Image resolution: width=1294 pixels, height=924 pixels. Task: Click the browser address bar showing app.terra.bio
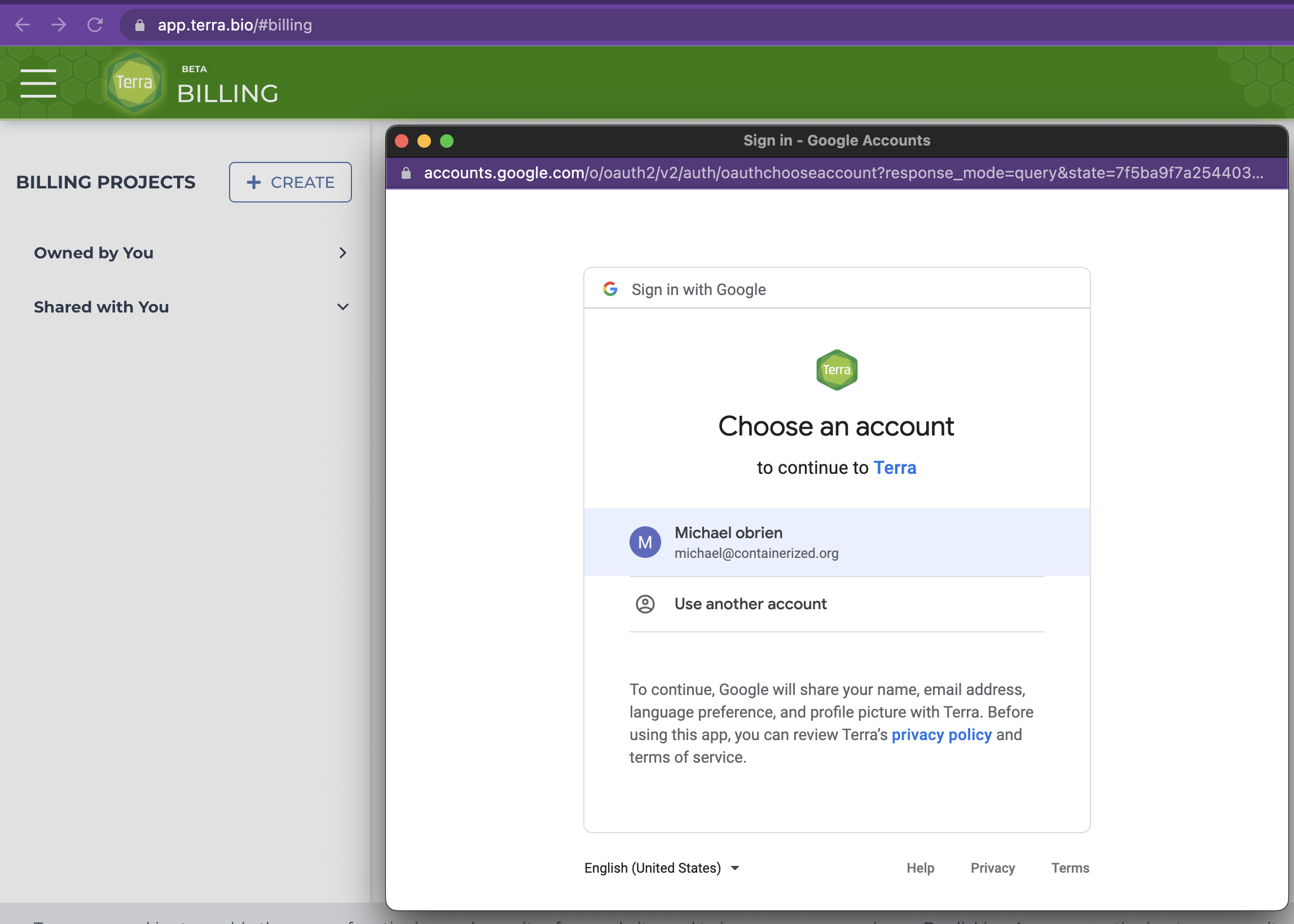click(235, 24)
